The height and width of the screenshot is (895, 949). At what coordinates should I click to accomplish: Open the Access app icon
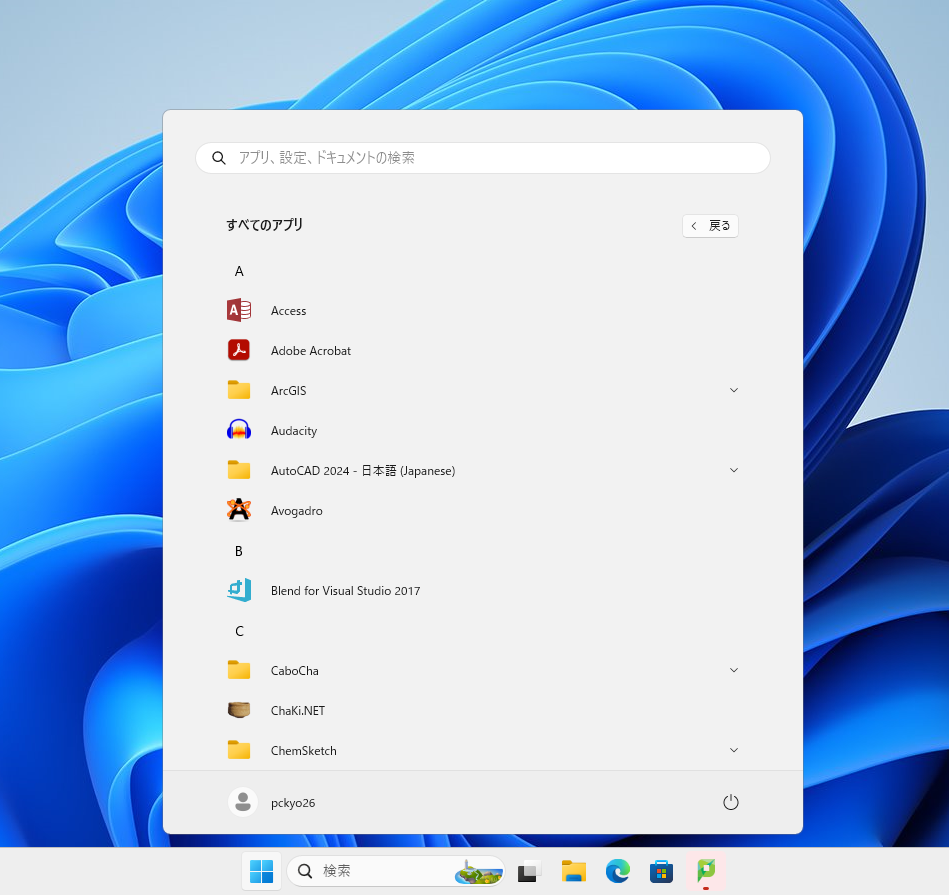(239, 310)
